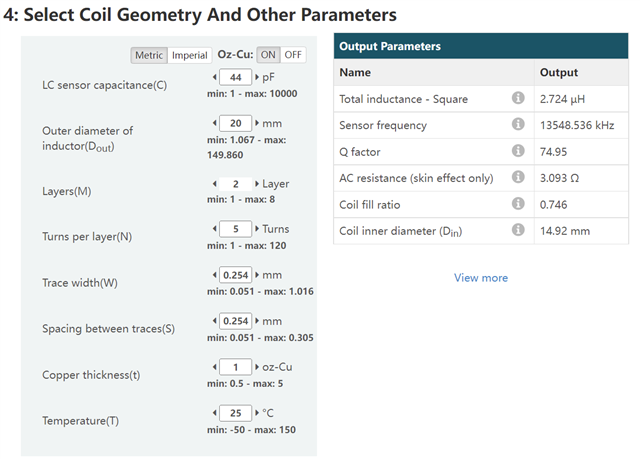
Task: Show AC resistance info tooltip icon
Action: [518, 177]
